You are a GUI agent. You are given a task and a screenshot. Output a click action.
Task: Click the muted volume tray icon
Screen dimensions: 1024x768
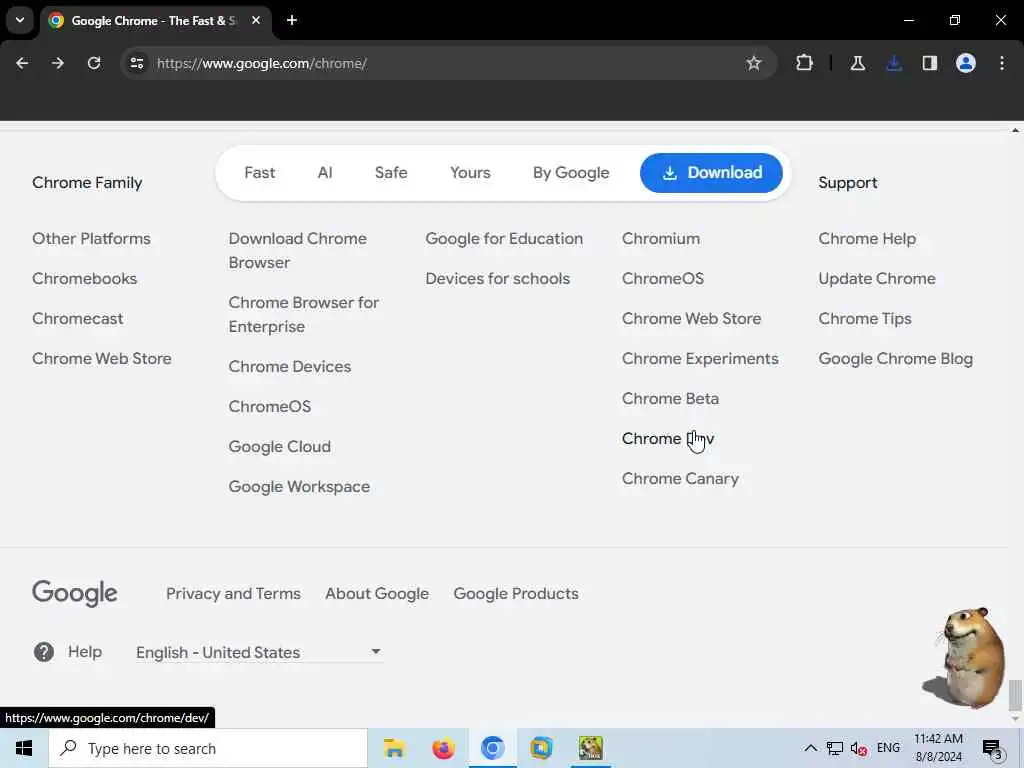click(859, 749)
